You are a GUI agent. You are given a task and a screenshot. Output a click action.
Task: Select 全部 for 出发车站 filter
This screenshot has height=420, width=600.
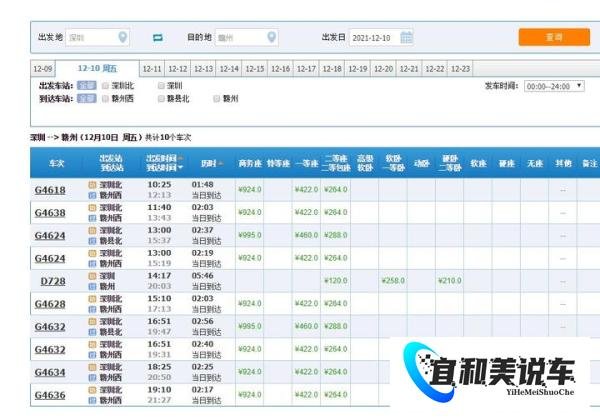point(86,85)
